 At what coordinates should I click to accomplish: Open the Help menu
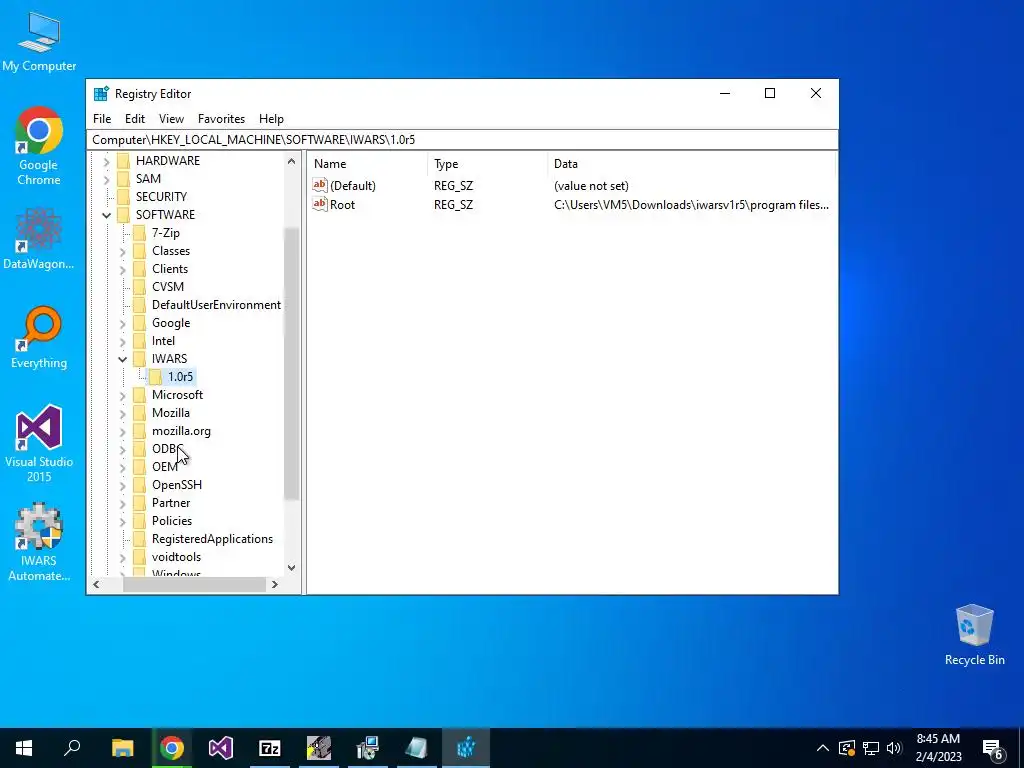[271, 119]
